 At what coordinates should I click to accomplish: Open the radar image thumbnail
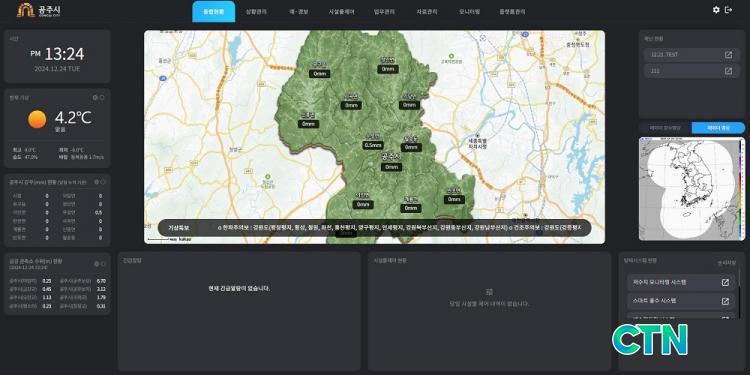[692, 188]
